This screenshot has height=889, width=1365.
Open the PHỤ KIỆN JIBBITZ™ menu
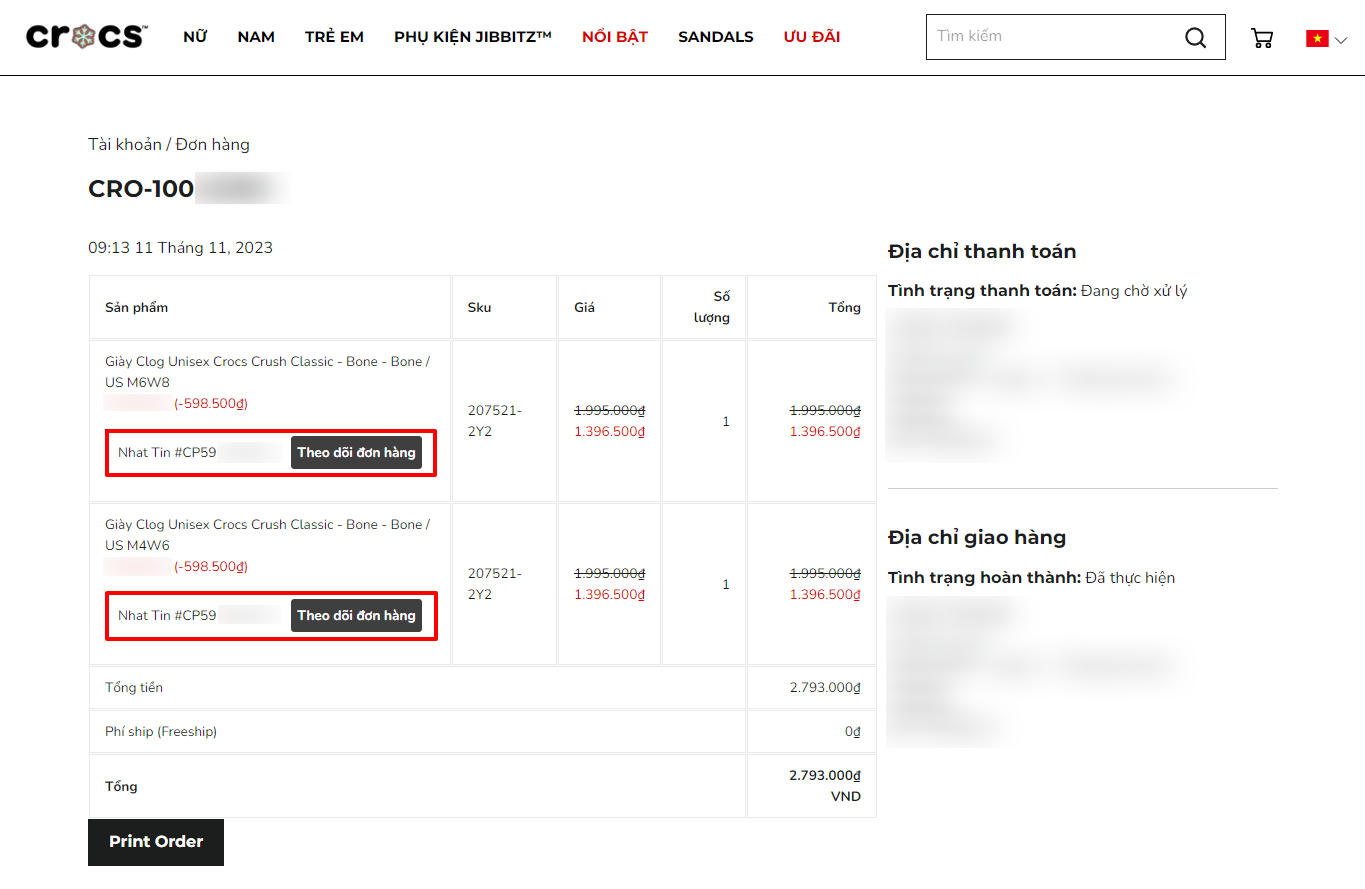pyautogui.click(x=473, y=37)
